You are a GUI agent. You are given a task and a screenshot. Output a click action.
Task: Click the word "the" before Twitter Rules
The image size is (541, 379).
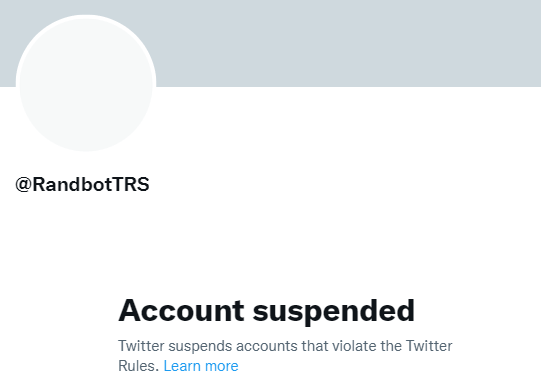[x=391, y=346]
